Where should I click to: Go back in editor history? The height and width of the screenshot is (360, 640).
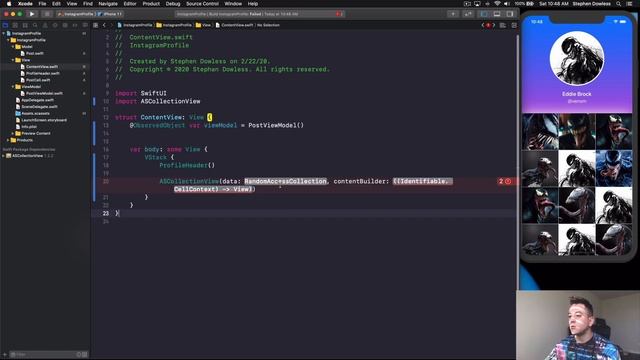(x=104, y=25)
